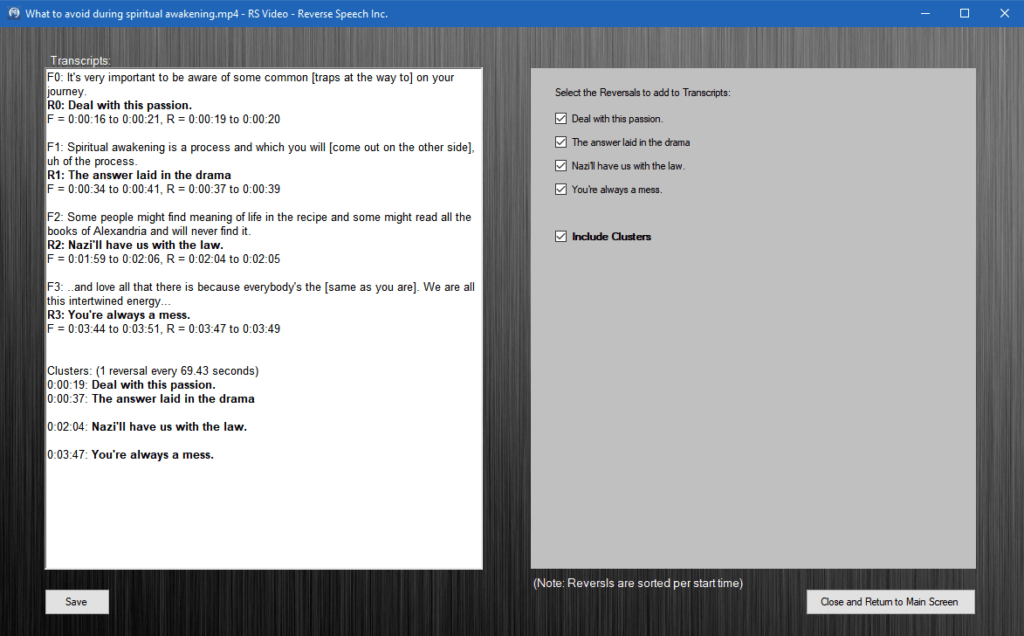The height and width of the screenshot is (636, 1024).
Task: Disable the "Nazi'll have us with the law." reversal
Action: (561, 165)
